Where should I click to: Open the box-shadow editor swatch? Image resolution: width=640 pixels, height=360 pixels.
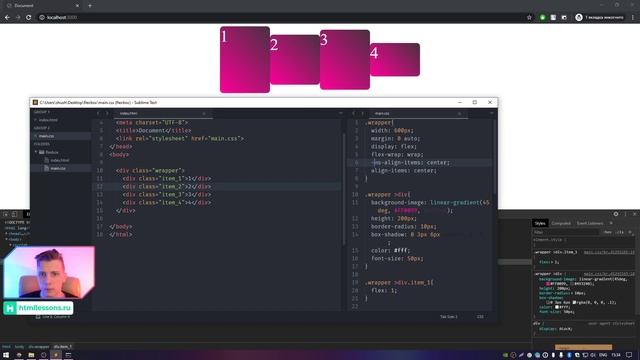pyautogui.click(x=548, y=302)
